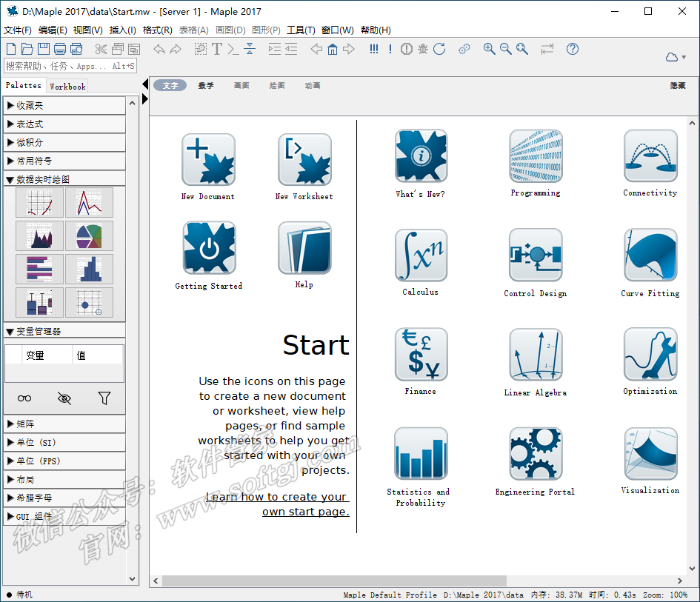Undo the last action
The width and height of the screenshot is (700, 602).
coord(159,49)
